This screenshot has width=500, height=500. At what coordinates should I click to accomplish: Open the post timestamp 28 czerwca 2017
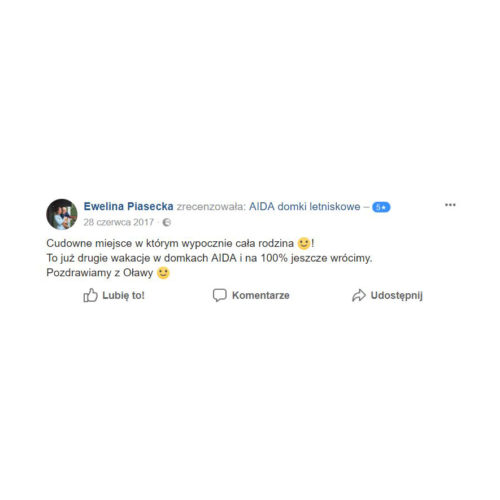pyautogui.click(x=118, y=222)
